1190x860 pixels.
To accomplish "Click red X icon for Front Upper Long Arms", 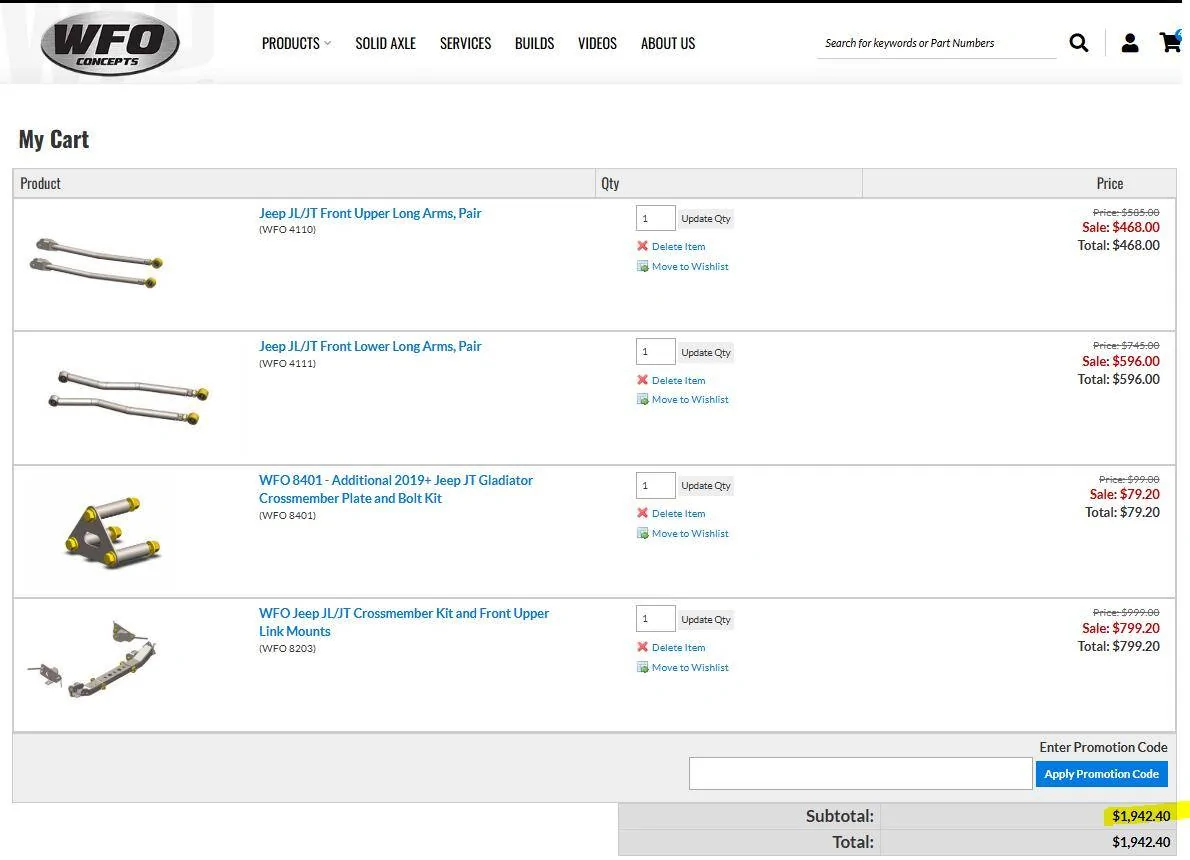I will [642, 246].
